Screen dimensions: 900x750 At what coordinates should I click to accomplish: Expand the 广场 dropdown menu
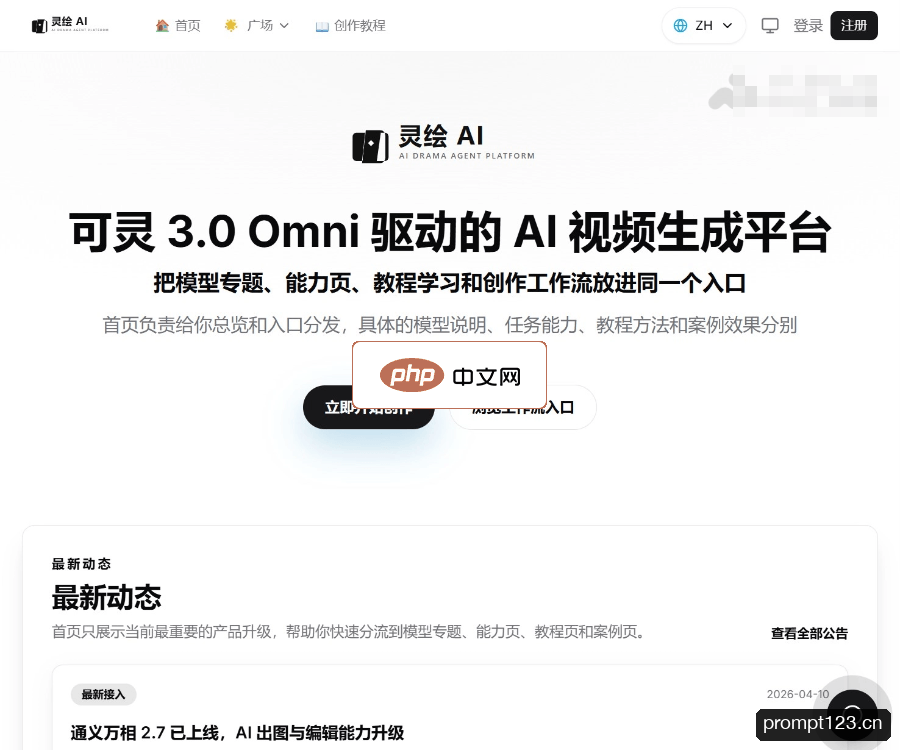click(x=257, y=25)
